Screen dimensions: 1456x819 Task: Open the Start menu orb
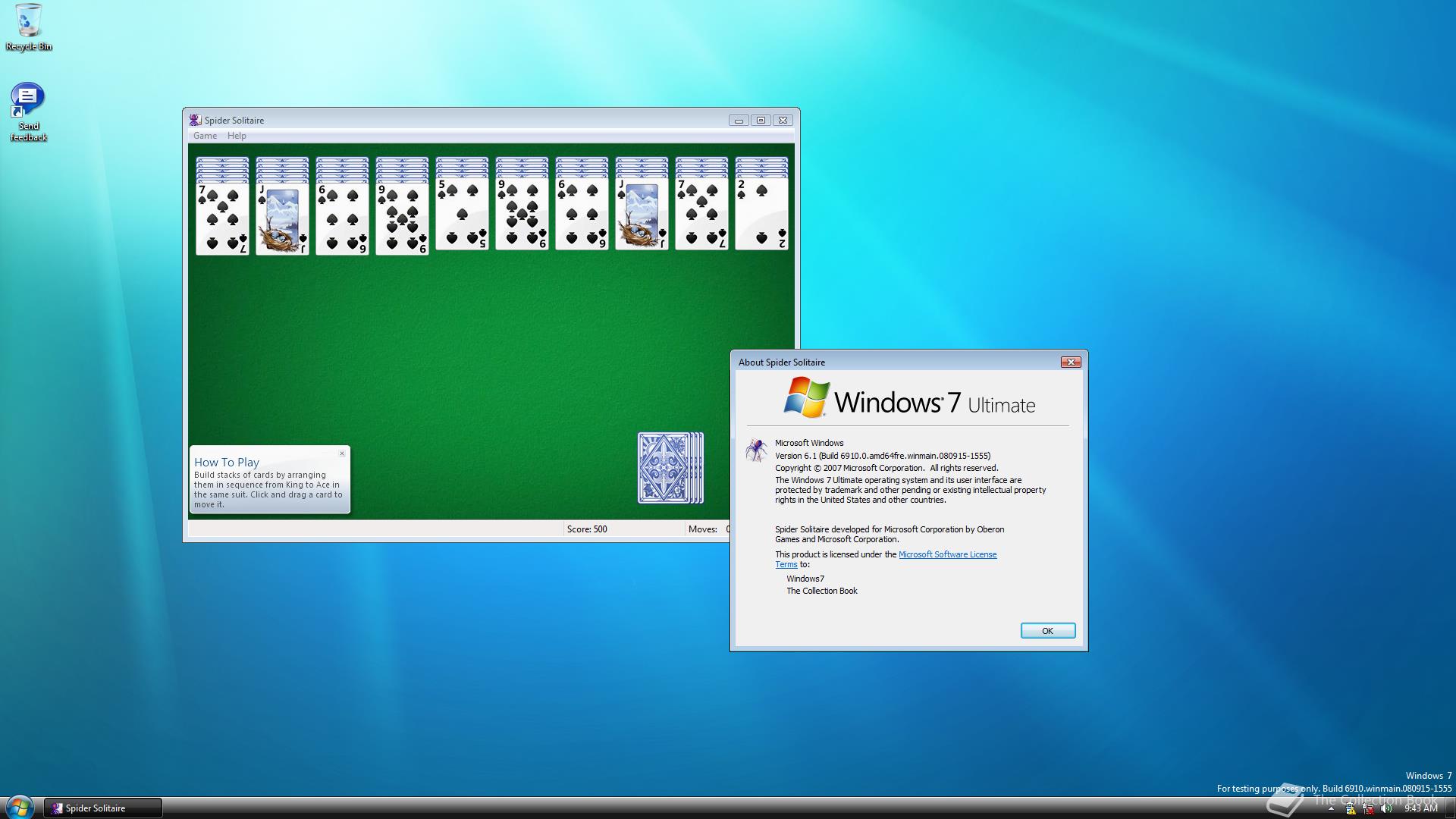[x=19, y=808]
